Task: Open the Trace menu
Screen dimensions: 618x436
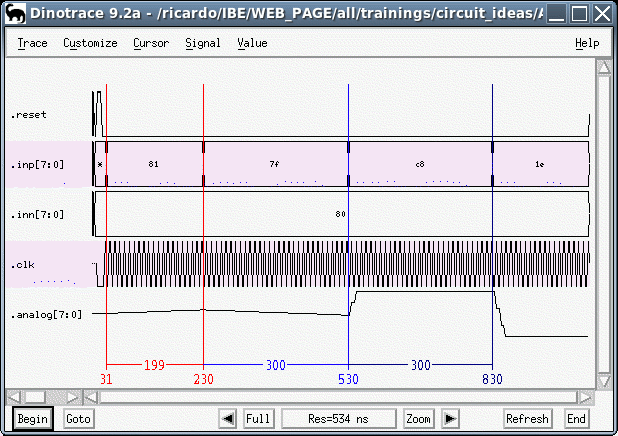Action: click(x=32, y=43)
